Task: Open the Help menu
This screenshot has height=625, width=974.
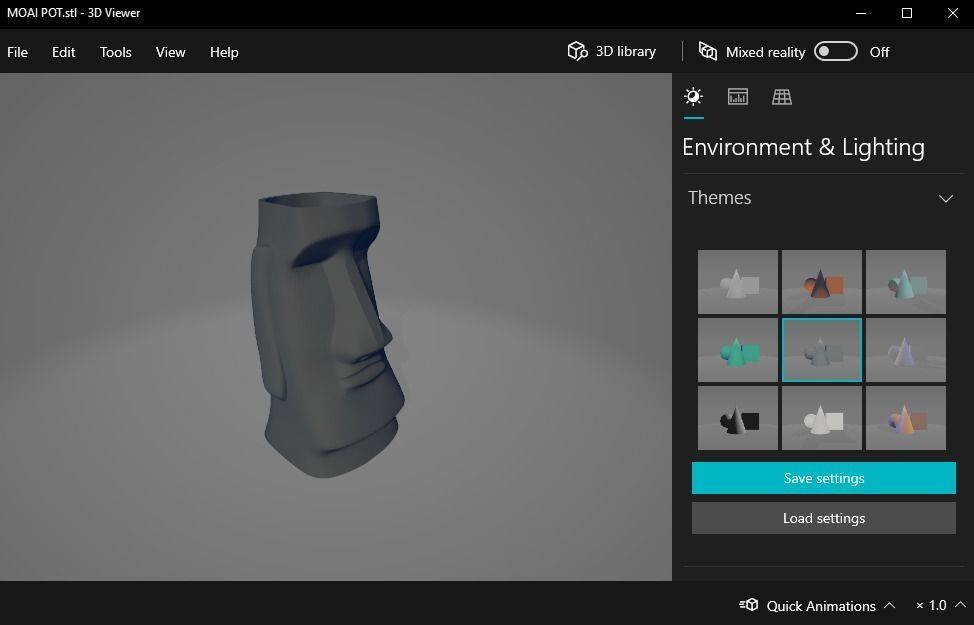Action: 224,52
